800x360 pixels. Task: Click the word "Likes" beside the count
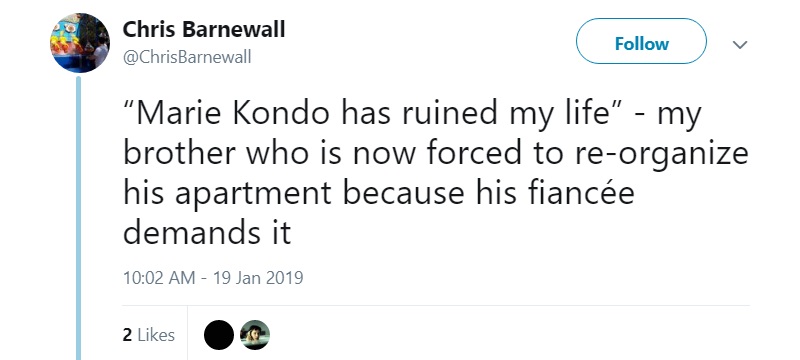click(x=156, y=335)
